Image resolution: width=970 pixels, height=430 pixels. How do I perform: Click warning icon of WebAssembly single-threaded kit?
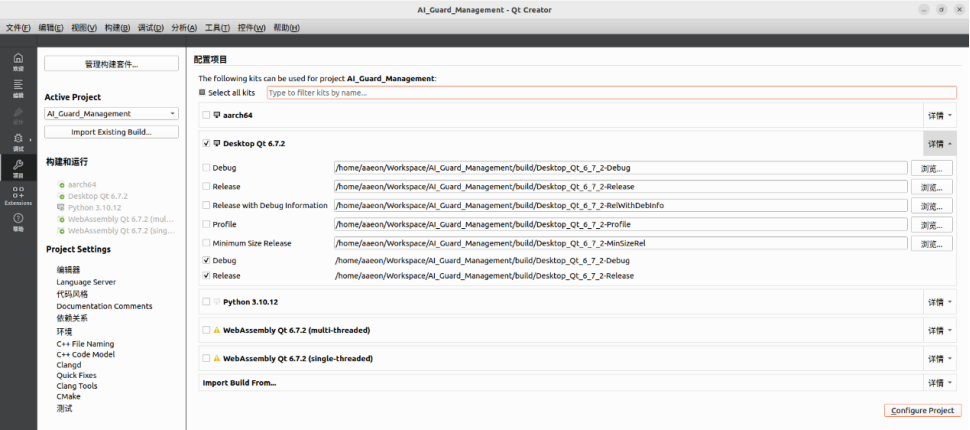[217, 358]
